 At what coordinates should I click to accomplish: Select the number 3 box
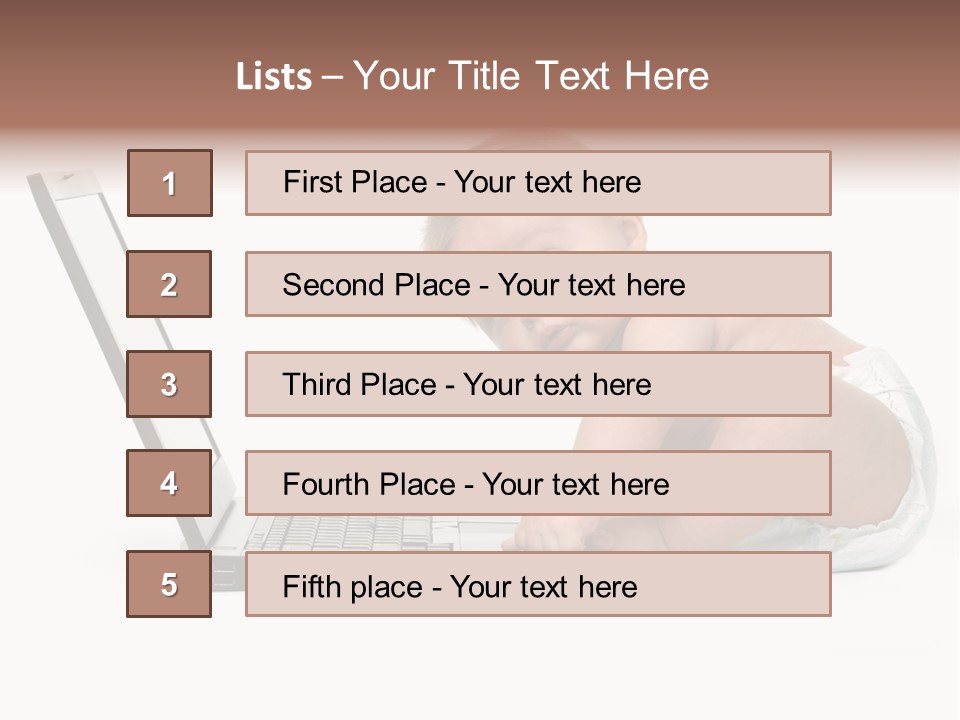(169, 384)
